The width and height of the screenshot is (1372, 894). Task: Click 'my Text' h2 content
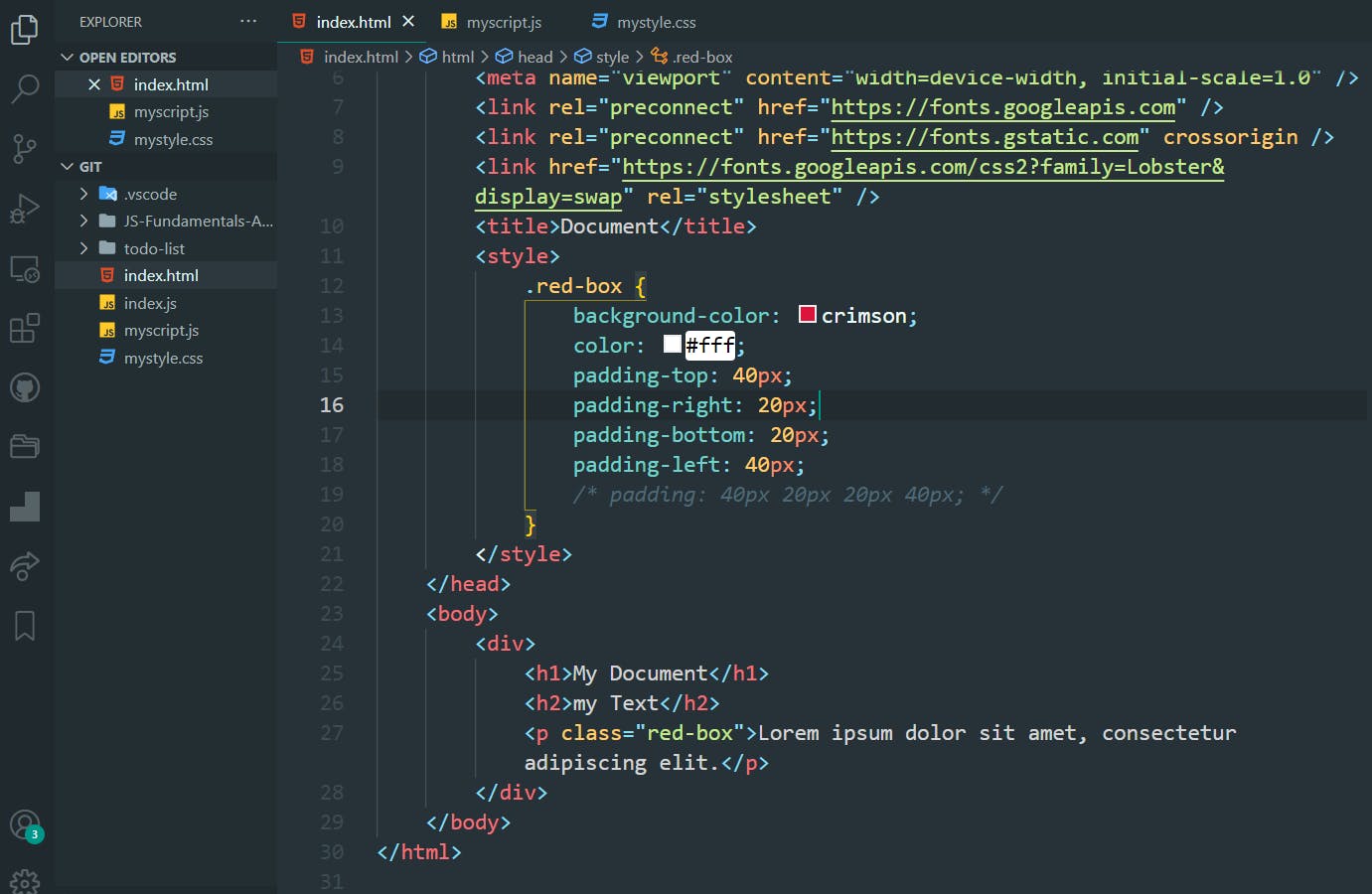pyautogui.click(x=616, y=703)
